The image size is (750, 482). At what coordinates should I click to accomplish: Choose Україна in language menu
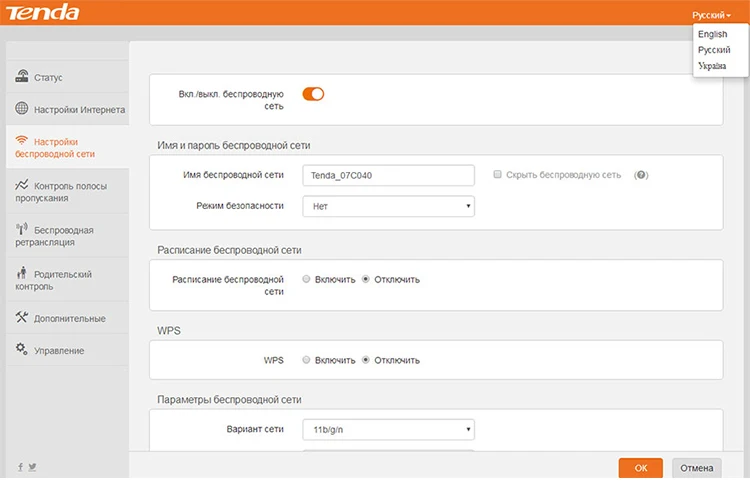coord(712,66)
